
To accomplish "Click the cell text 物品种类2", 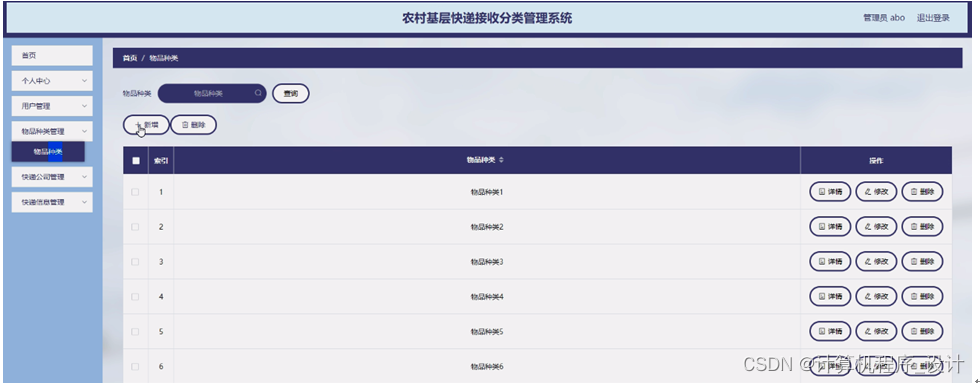I will 487,227.
